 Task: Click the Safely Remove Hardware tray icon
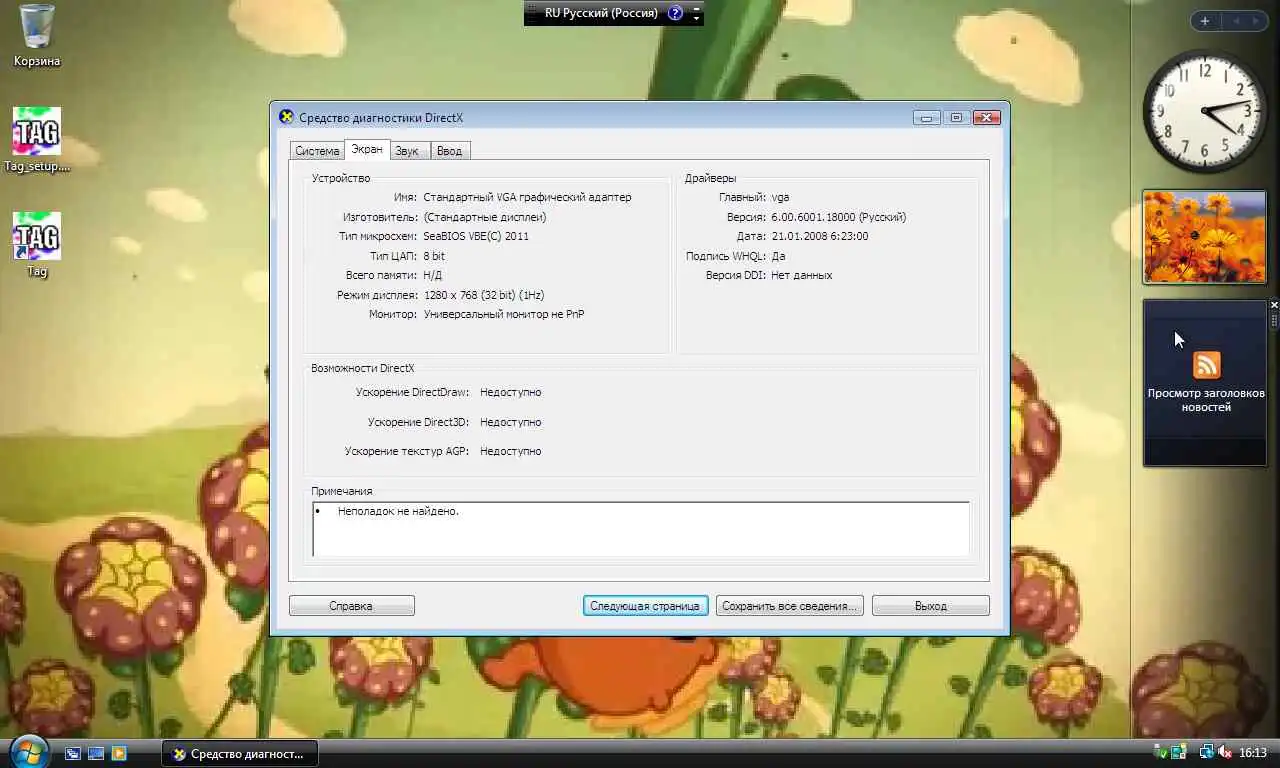pyautogui.click(x=1162, y=753)
